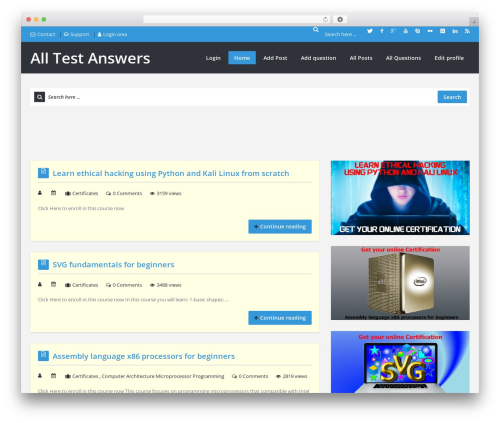Click the author icon in ethical hacking post
This screenshot has width=500, height=423.
(x=40, y=193)
